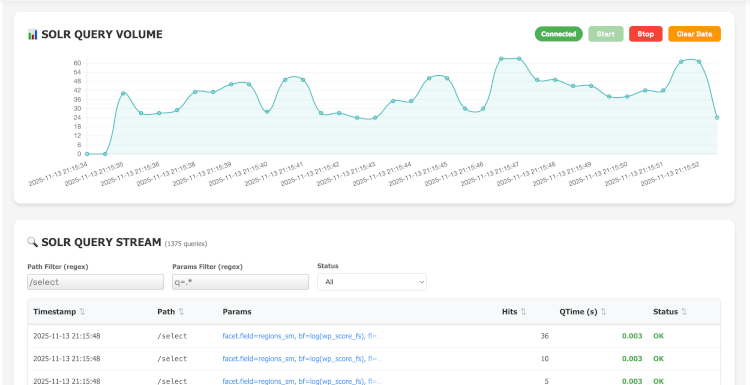Click the Connected status badge
750x385 pixels.
click(x=558, y=34)
